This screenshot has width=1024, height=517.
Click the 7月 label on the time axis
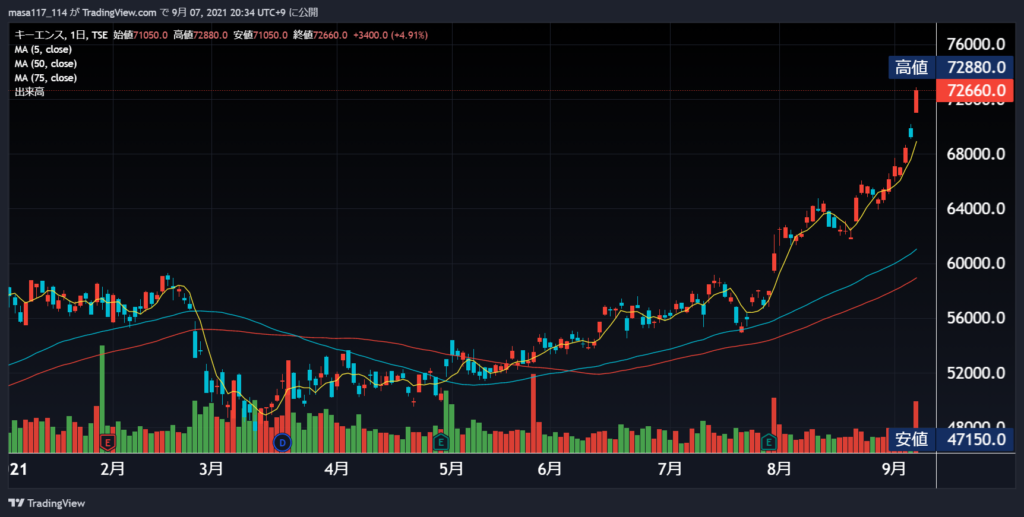(x=670, y=469)
